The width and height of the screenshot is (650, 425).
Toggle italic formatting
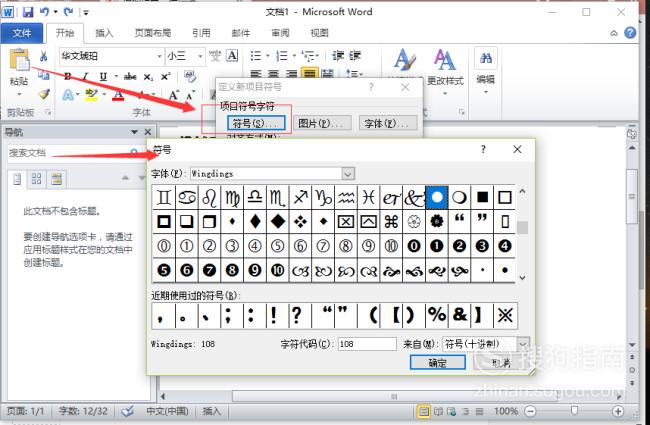pyautogui.click(x=85, y=77)
